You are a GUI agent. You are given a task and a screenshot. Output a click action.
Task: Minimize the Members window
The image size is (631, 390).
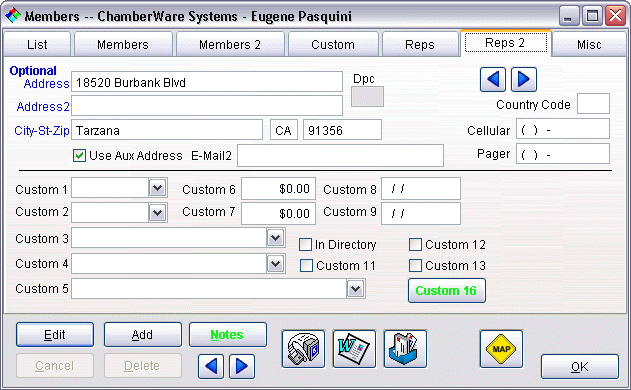tap(569, 16)
